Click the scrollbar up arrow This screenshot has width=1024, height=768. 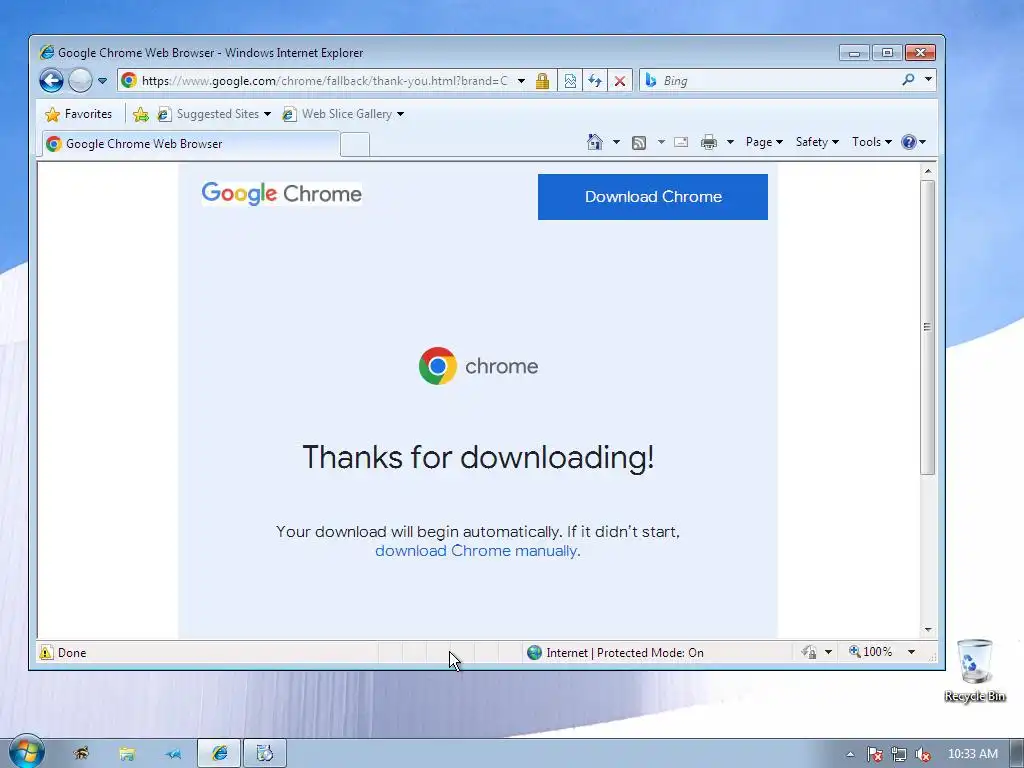point(928,171)
